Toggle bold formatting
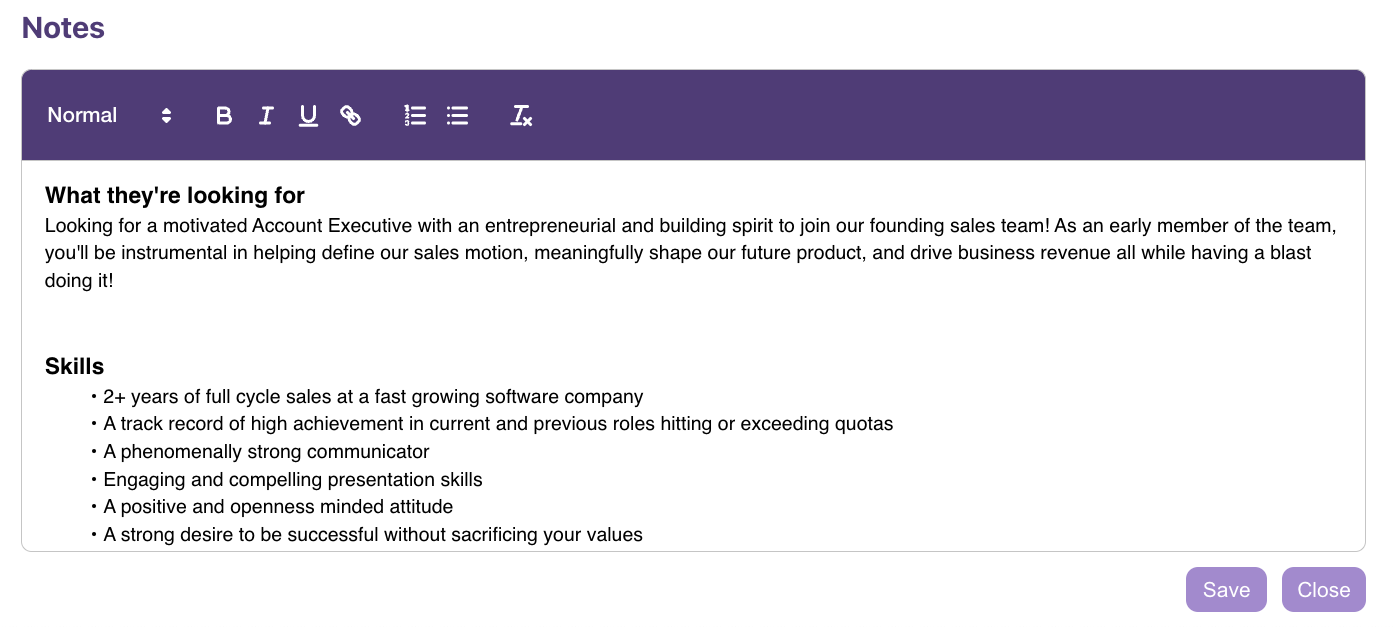This screenshot has width=1400, height=627. pyautogui.click(x=224, y=116)
